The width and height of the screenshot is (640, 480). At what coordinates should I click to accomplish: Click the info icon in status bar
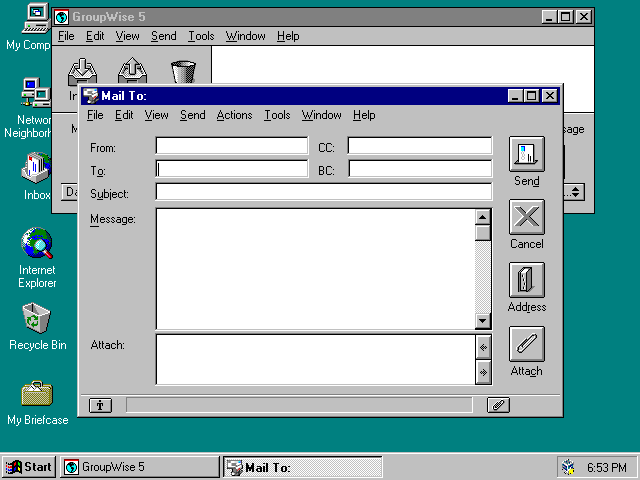click(100, 405)
